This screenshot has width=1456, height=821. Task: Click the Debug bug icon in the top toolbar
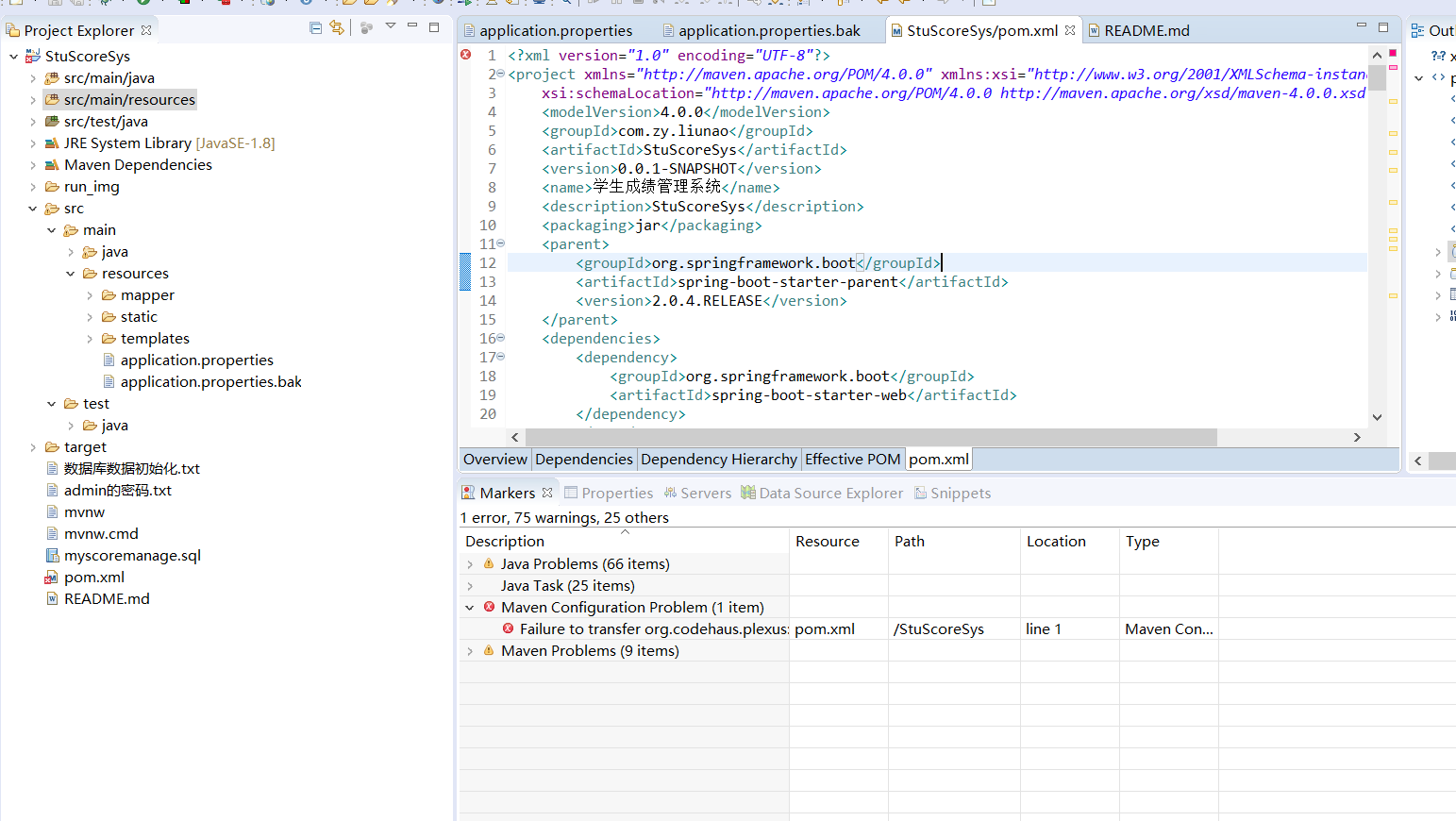coord(102,5)
